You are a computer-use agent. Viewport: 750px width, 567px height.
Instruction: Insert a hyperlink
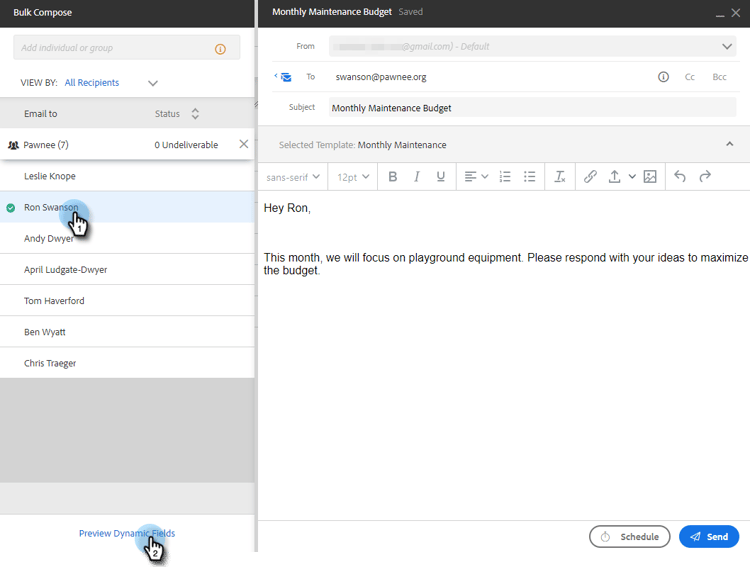[590, 177]
